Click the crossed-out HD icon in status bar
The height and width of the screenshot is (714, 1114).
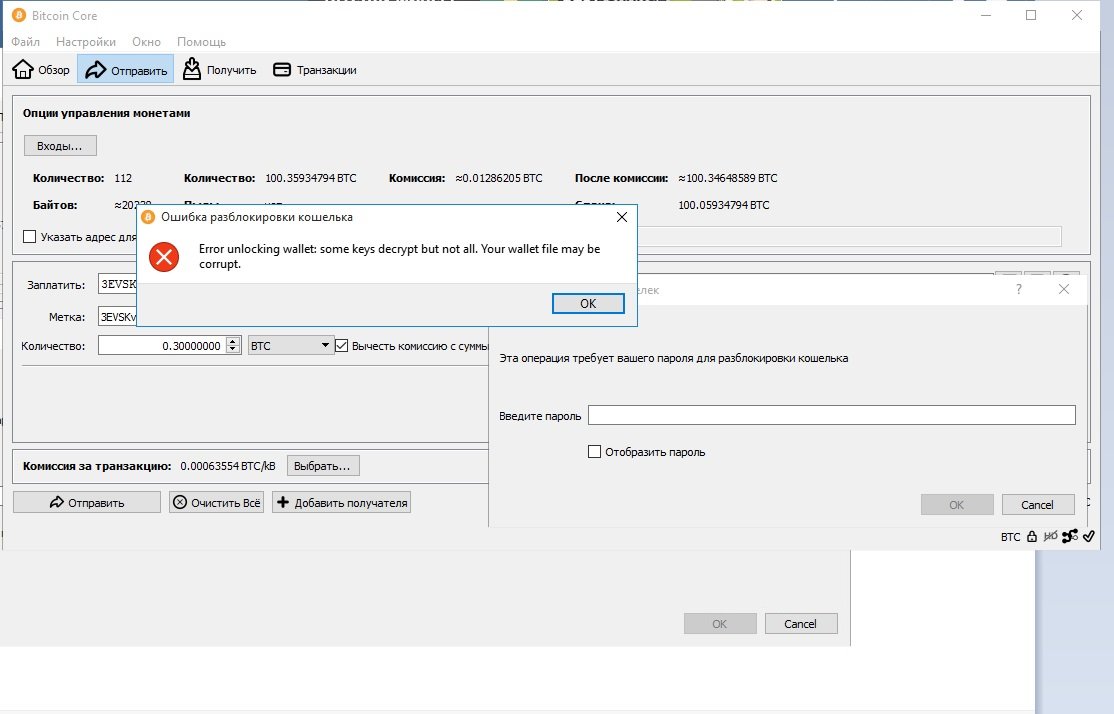coord(1050,536)
